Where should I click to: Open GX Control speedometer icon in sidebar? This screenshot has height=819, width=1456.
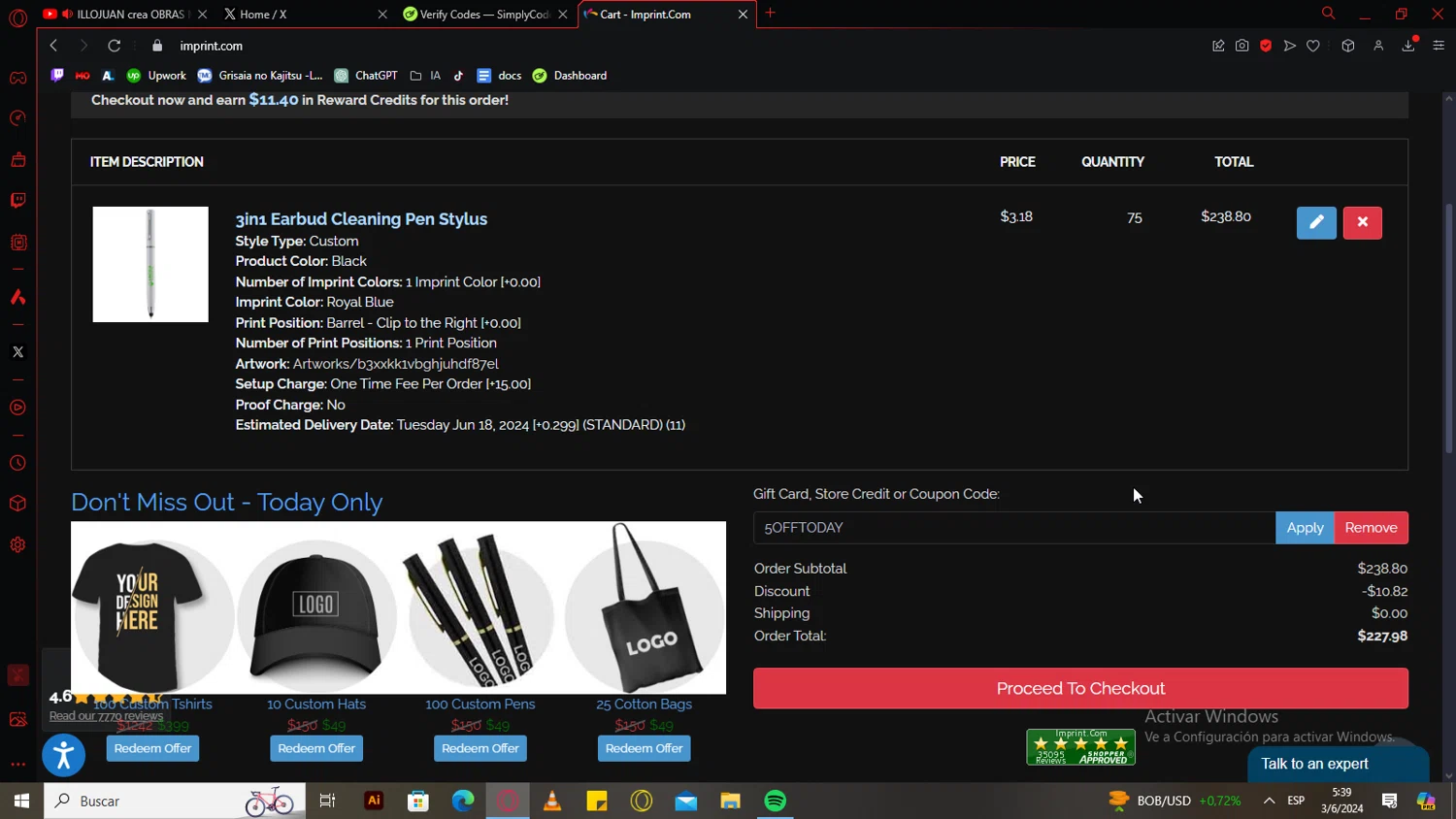coord(17,118)
